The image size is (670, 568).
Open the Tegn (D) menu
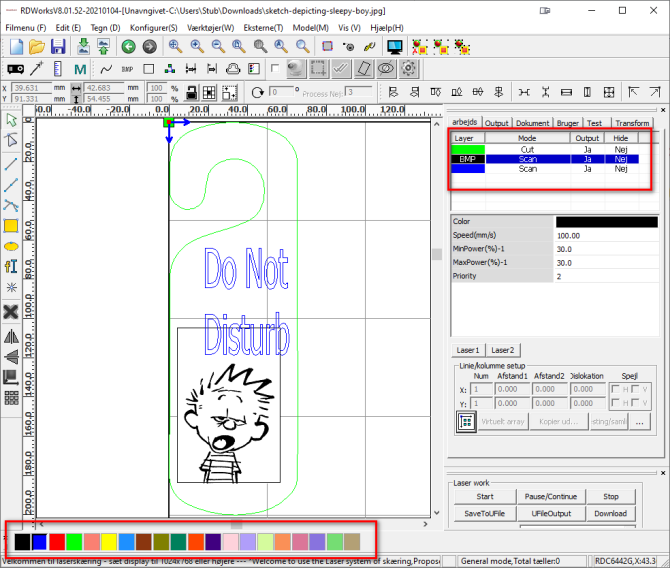[x=105, y=28]
